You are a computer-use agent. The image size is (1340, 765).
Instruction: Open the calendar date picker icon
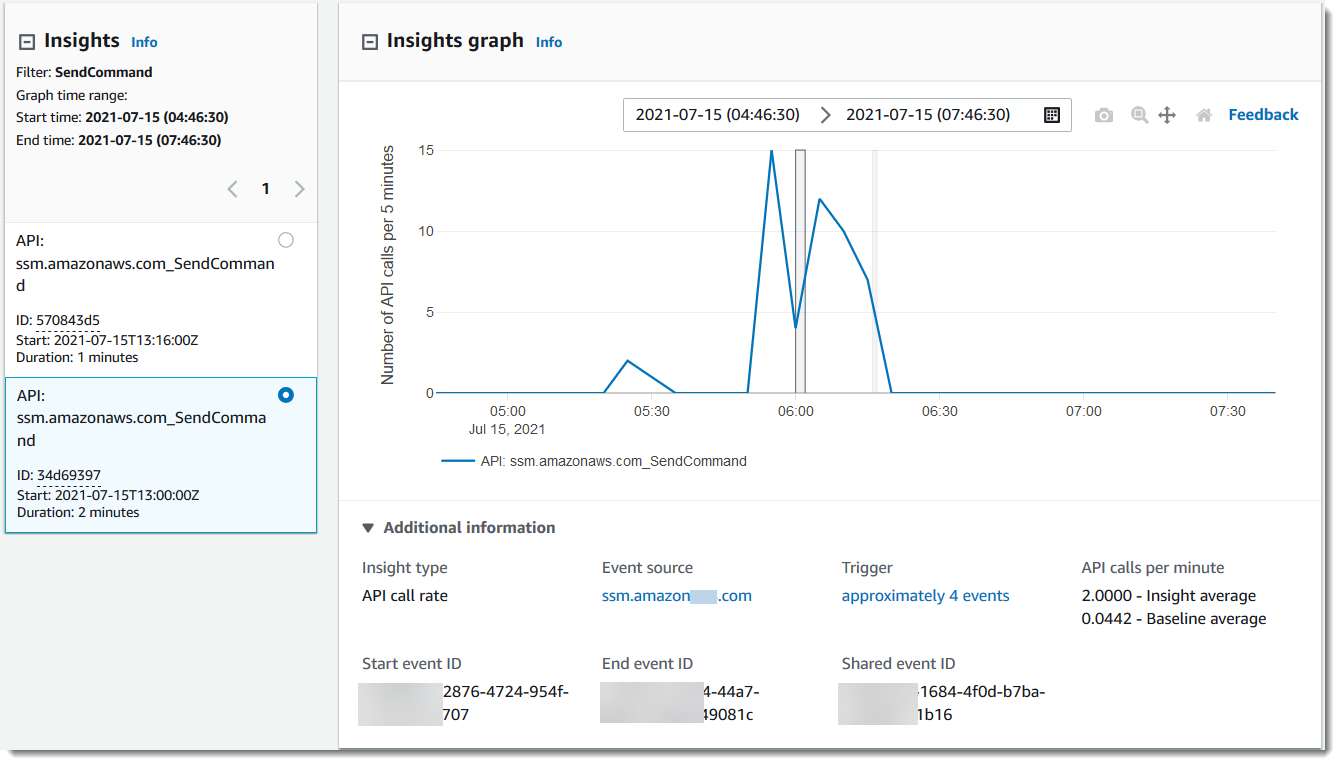point(1052,115)
